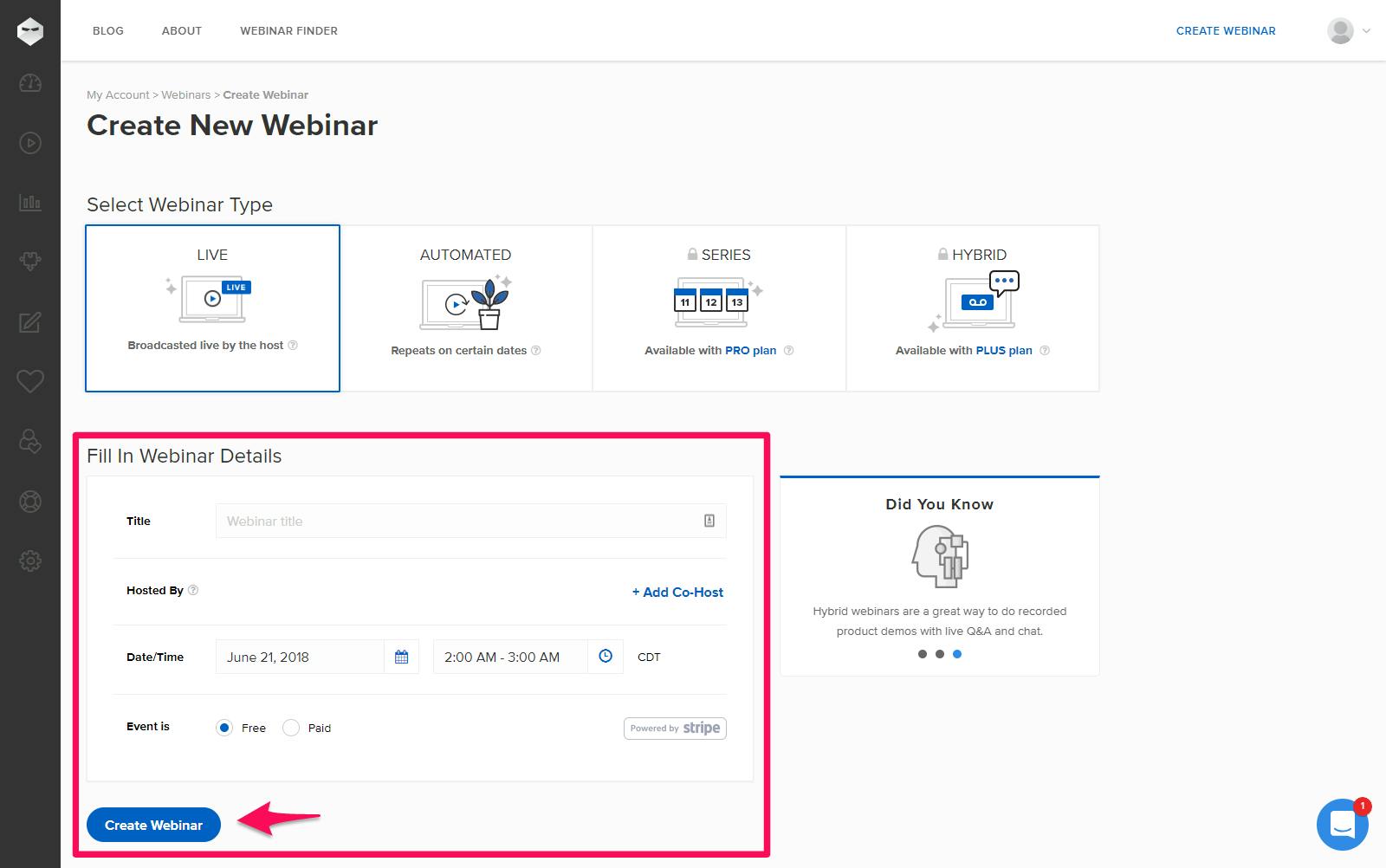Open the analytics bar chart sidebar icon
Viewport: 1386px width, 868px height.
point(30,202)
